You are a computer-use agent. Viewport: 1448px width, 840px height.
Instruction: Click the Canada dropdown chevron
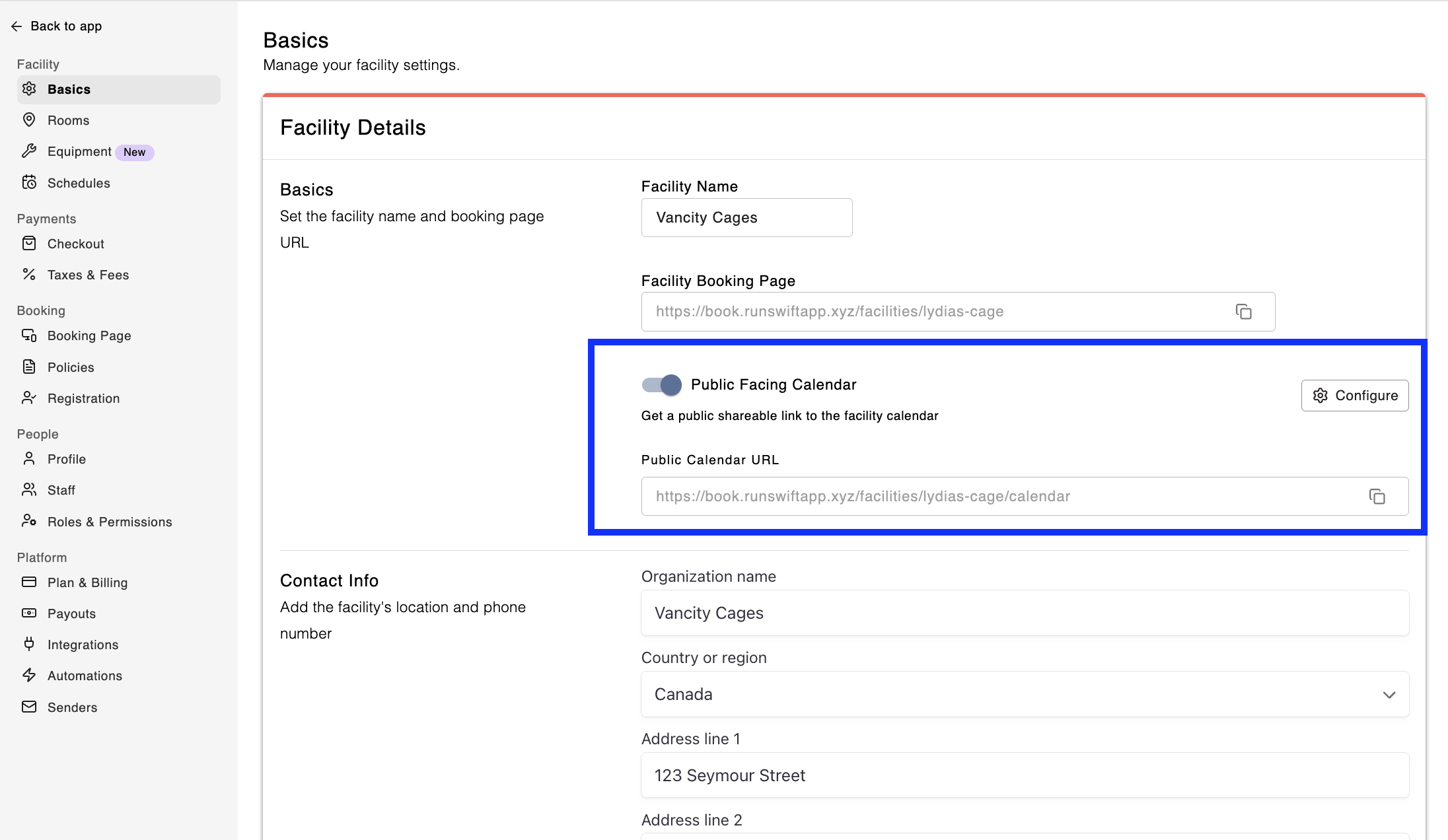(x=1389, y=695)
